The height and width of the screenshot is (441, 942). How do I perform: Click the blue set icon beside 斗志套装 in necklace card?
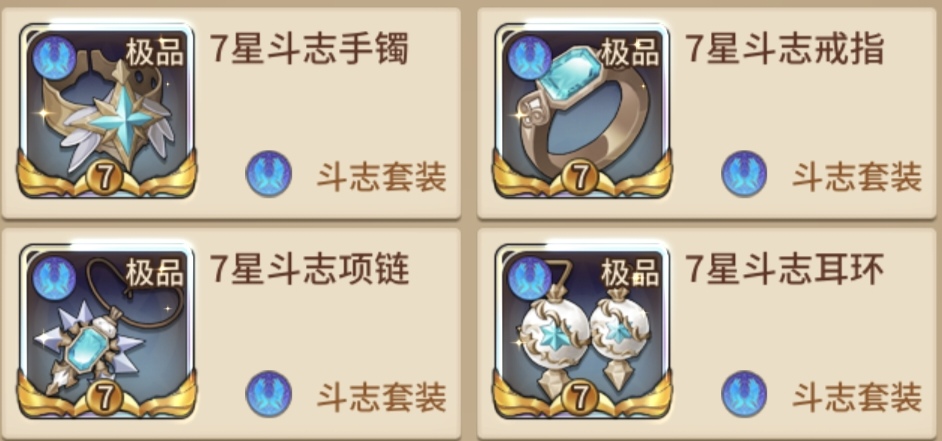point(269,394)
